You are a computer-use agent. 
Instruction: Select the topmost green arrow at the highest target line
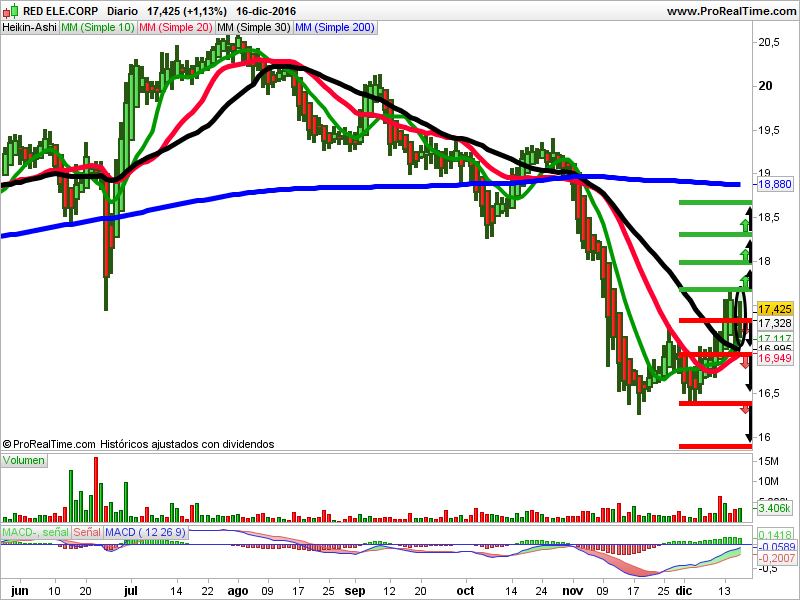[744, 223]
